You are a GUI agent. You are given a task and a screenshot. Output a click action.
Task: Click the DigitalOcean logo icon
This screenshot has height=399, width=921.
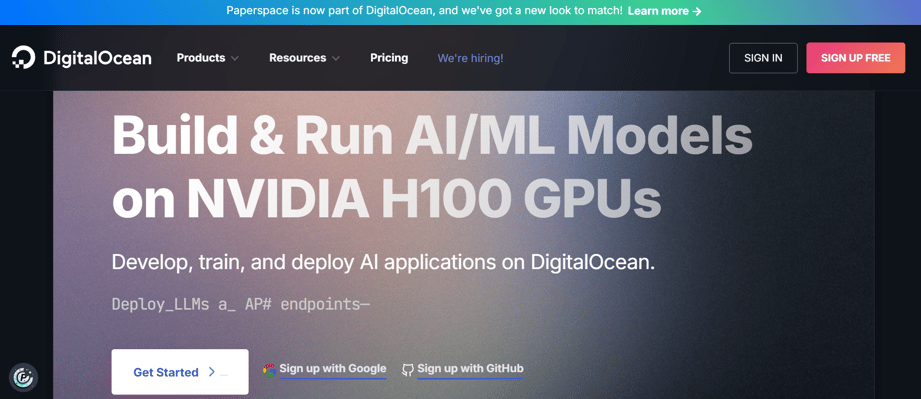[23, 58]
